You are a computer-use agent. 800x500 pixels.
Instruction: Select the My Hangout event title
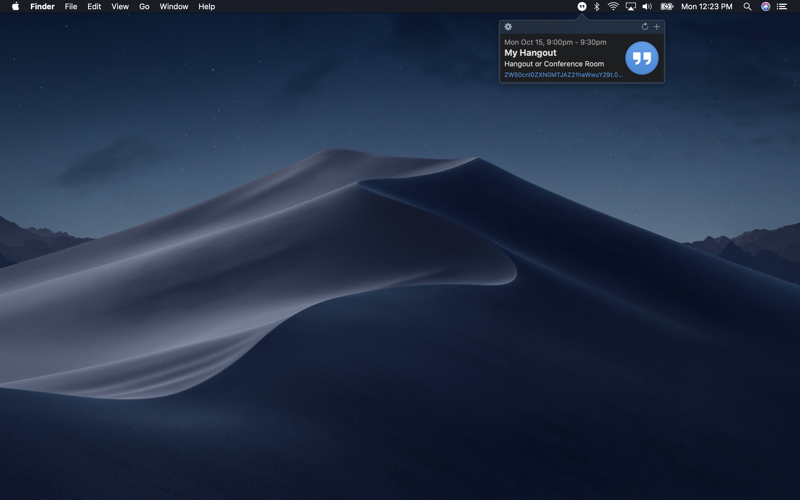click(530, 53)
